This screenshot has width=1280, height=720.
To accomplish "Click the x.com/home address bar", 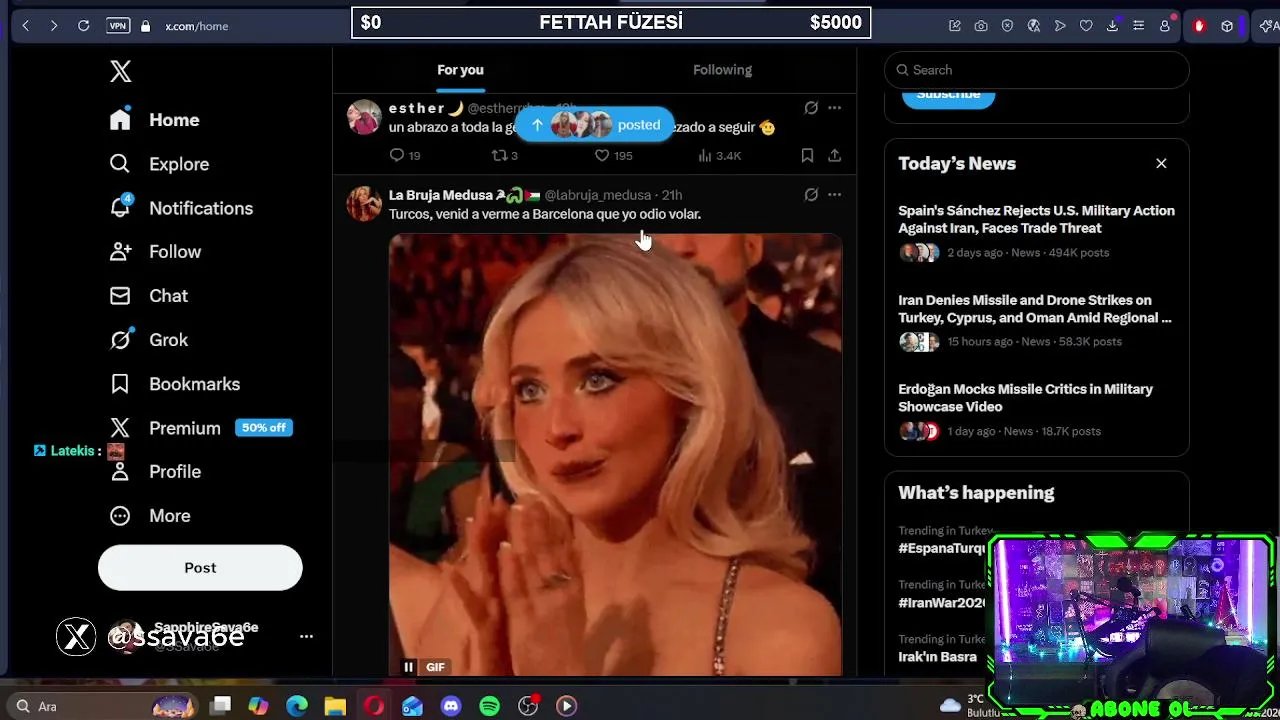I will 197,26.
